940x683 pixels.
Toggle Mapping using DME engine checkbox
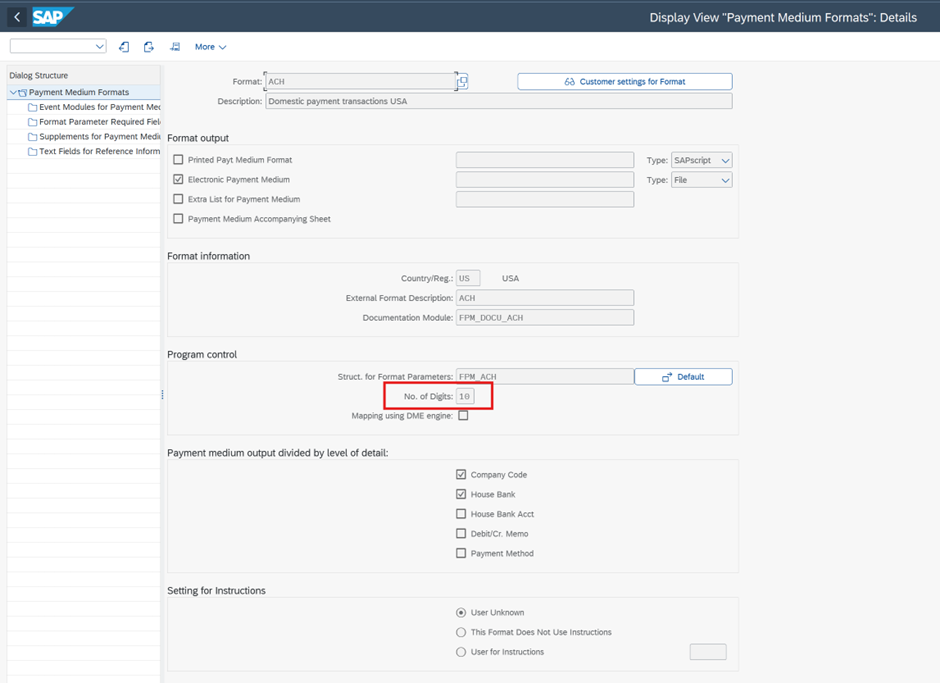coord(463,416)
